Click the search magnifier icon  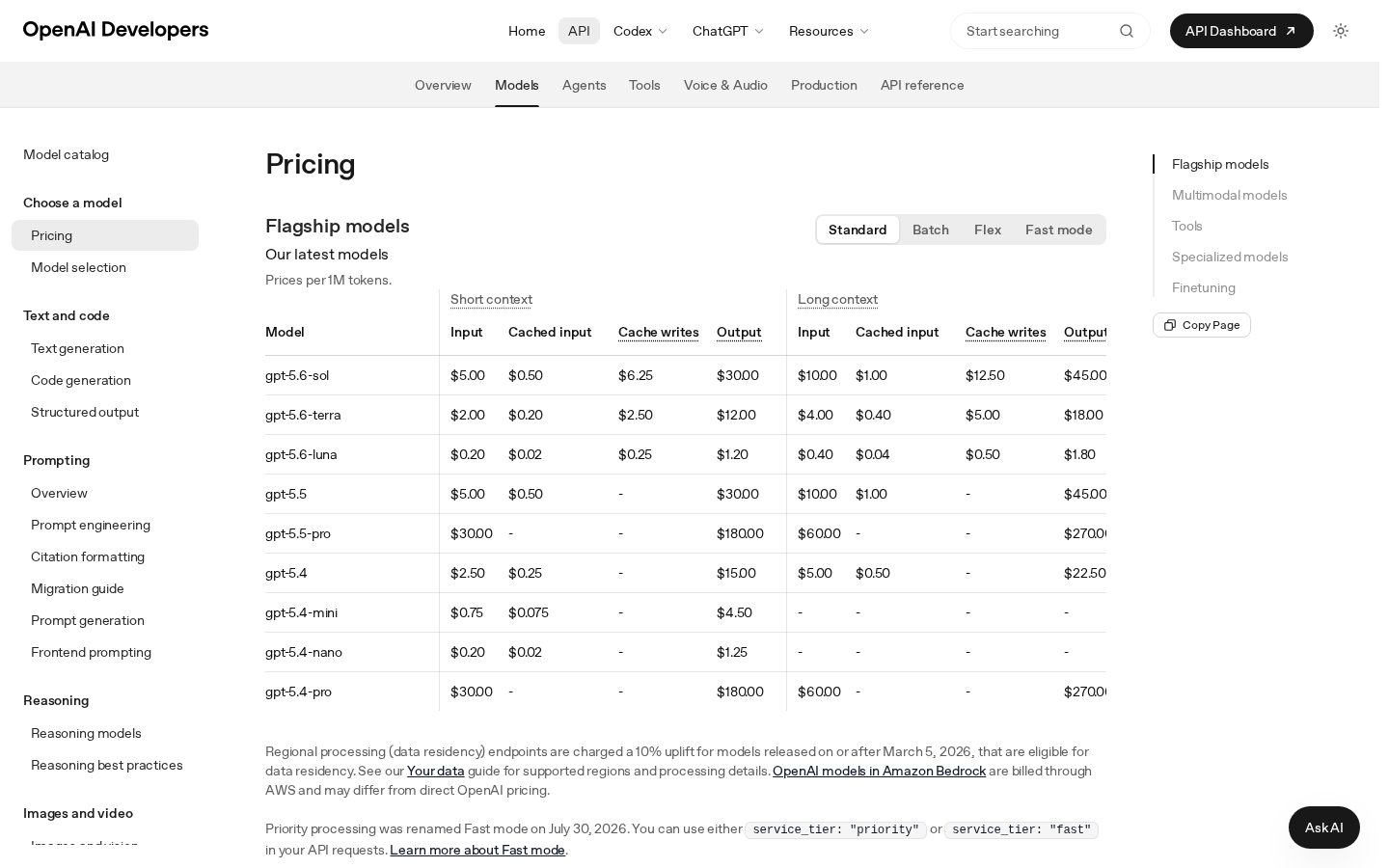click(x=1127, y=31)
